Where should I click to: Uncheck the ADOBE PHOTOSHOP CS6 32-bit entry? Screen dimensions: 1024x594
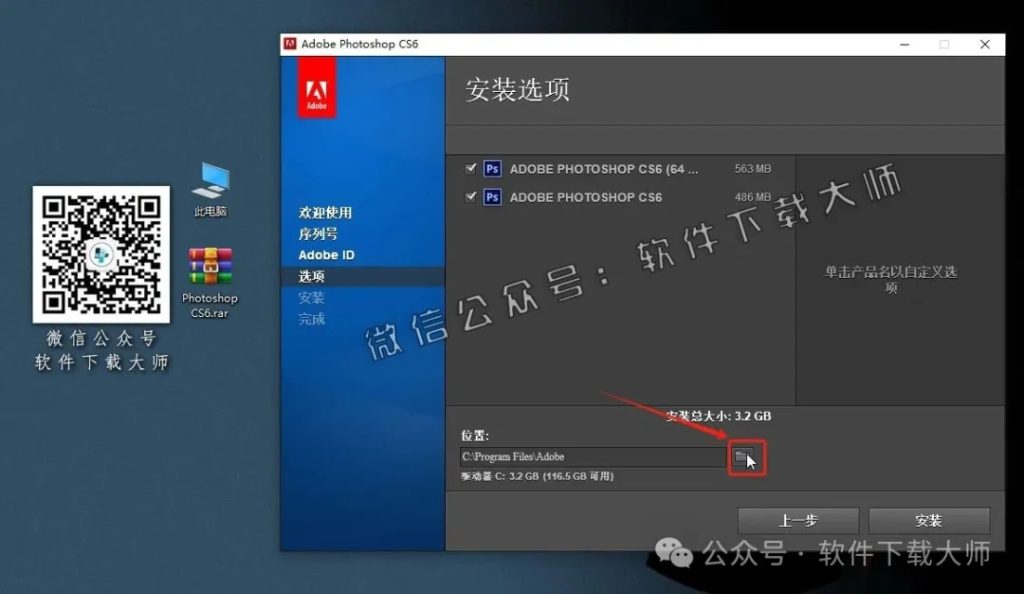click(x=470, y=197)
